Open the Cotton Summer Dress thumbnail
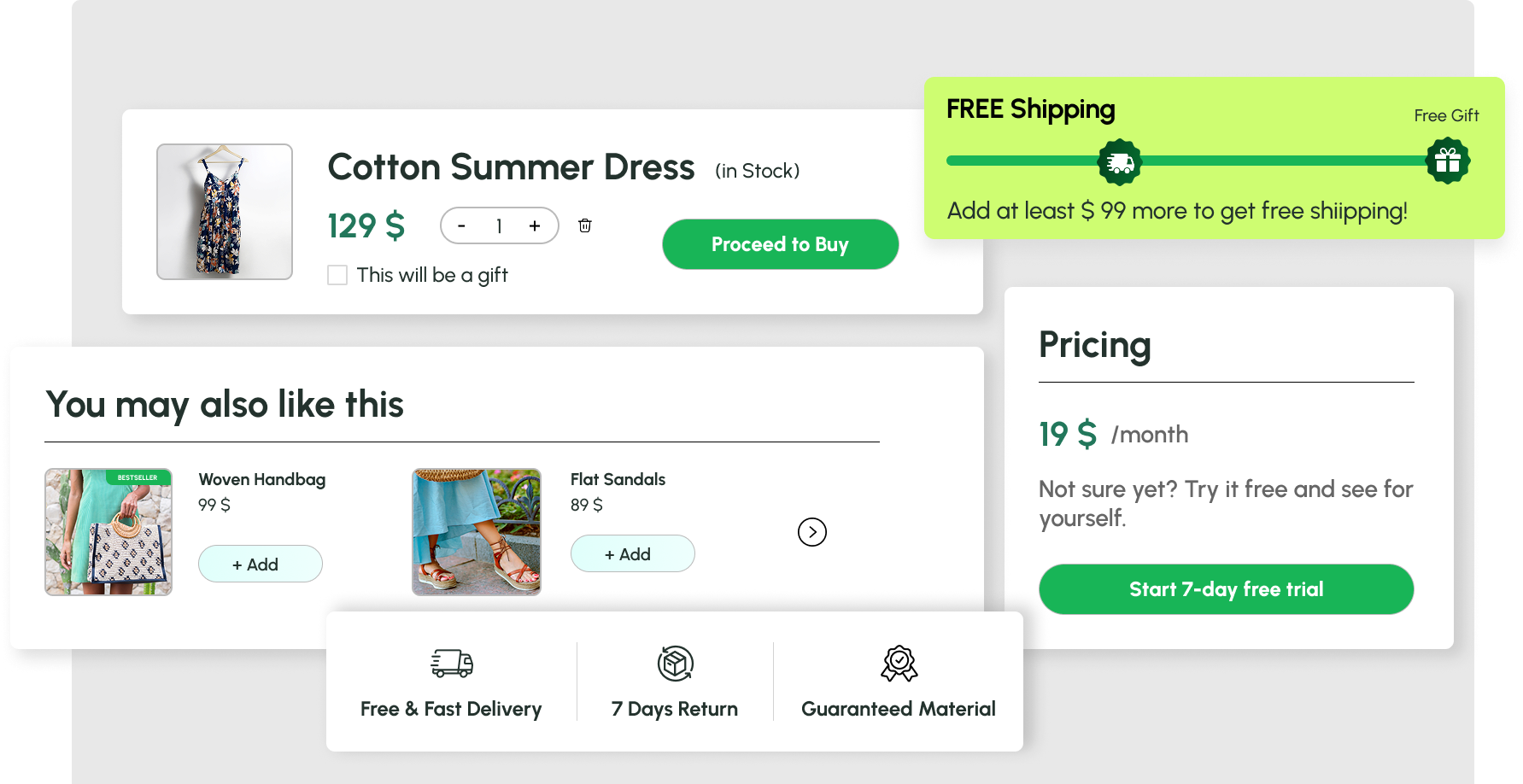The image size is (1523, 784). click(225, 212)
